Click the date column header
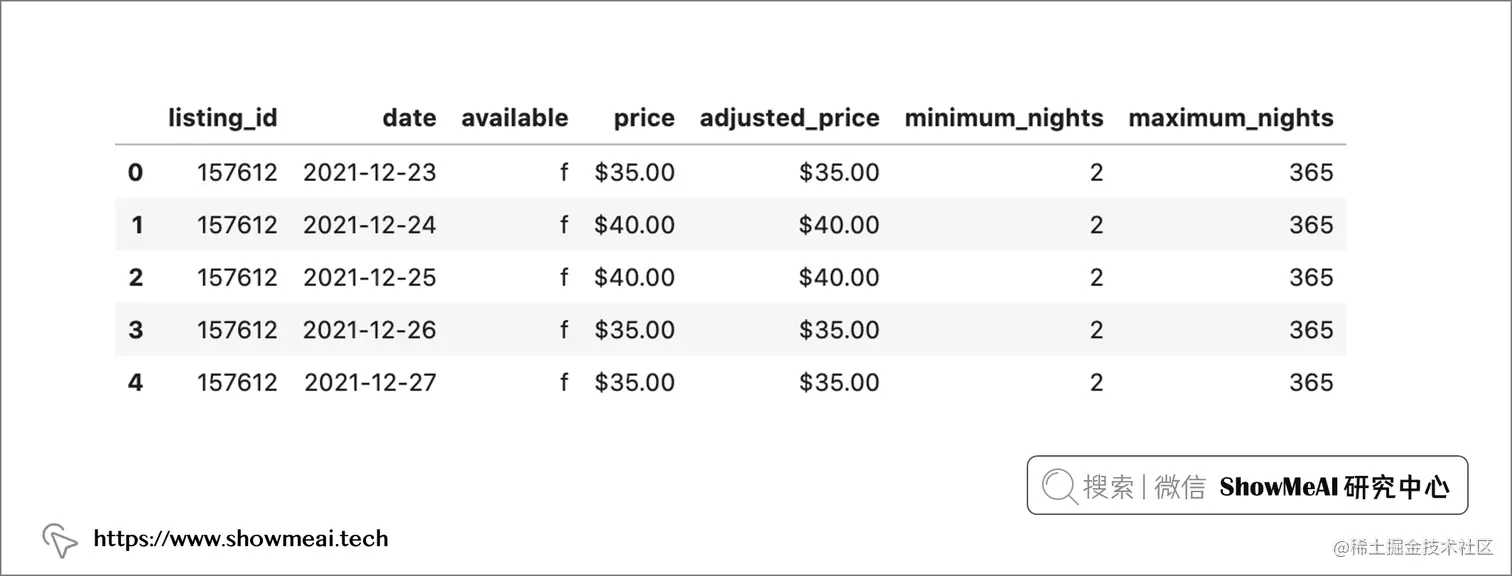This screenshot has height=576, width=1512. point(409,118)
